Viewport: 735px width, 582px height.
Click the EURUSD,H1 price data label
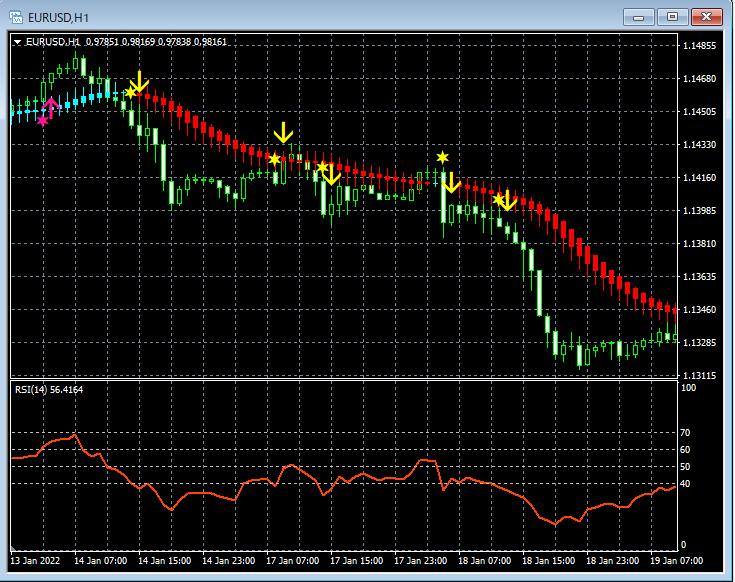pos(126,42)
